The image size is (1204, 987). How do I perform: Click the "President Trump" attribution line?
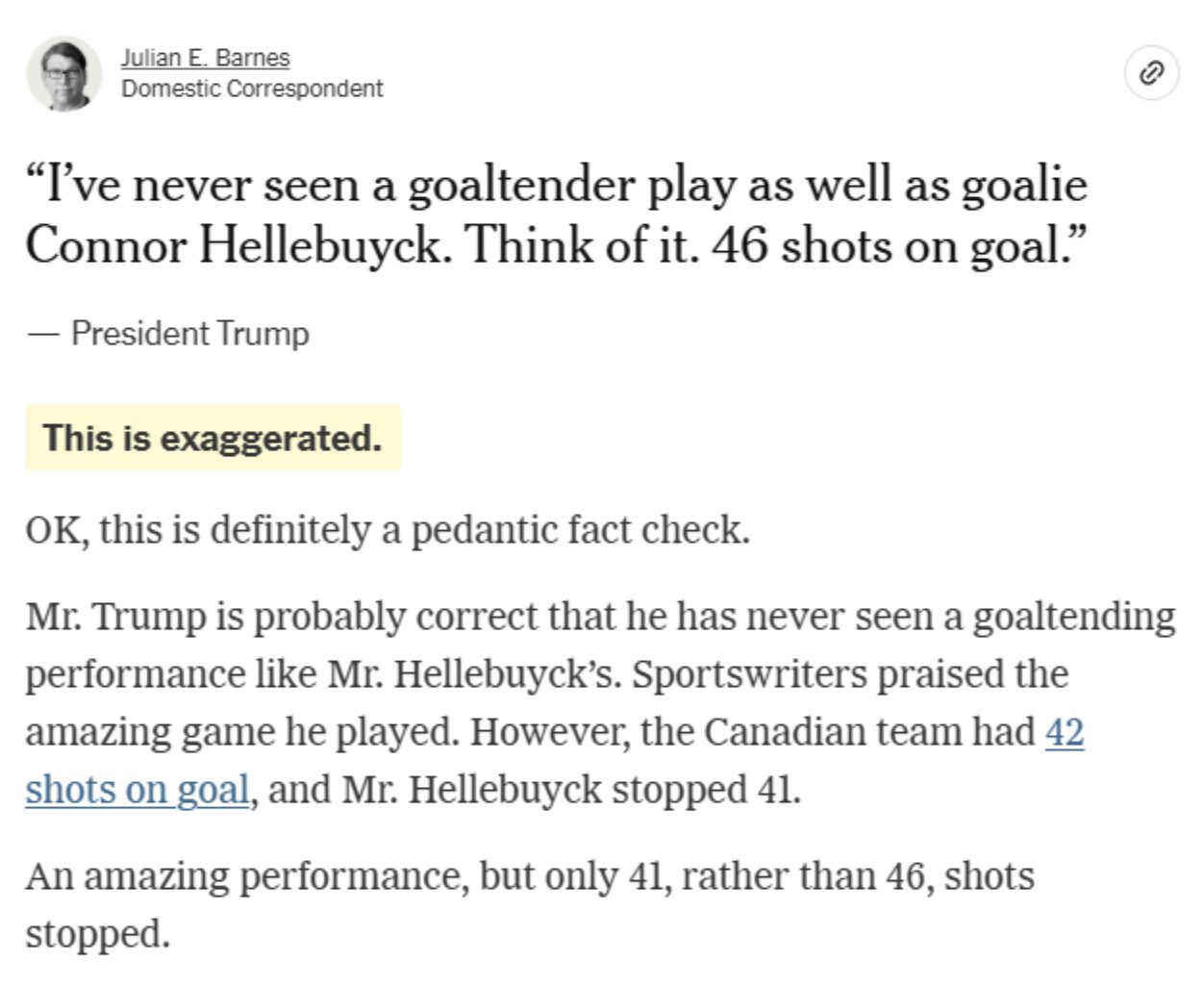click(x=189, y=333)
